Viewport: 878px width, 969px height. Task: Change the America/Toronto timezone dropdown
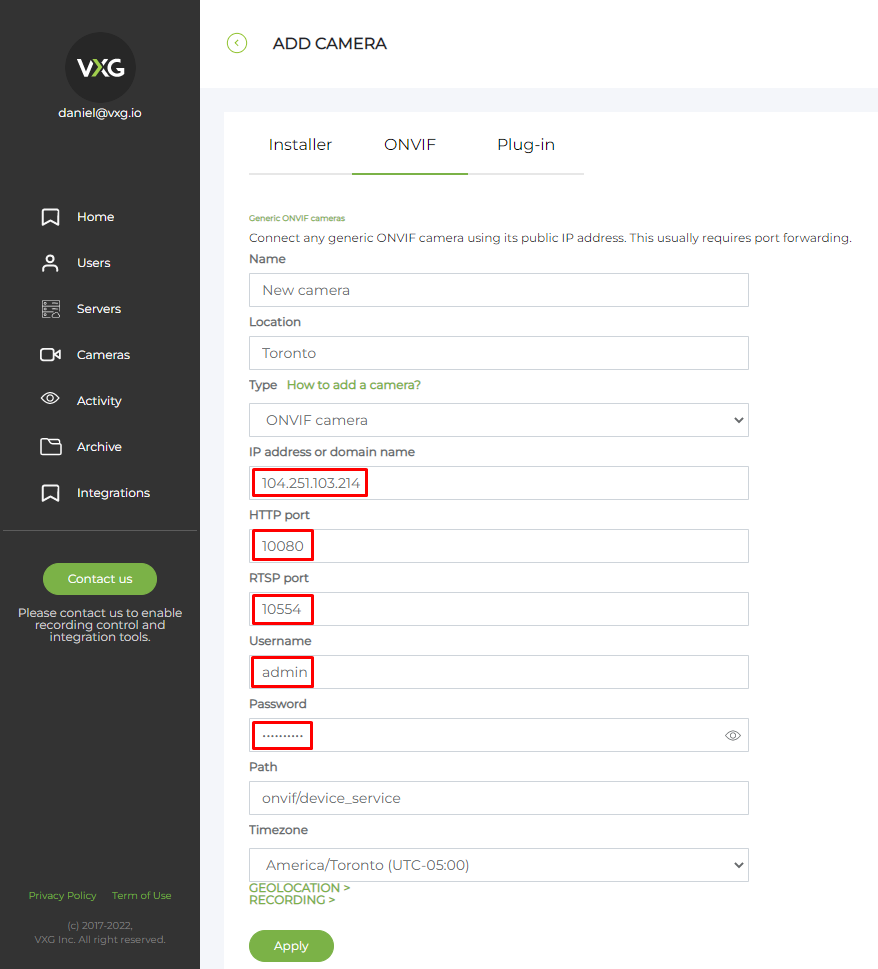(498, 865)
